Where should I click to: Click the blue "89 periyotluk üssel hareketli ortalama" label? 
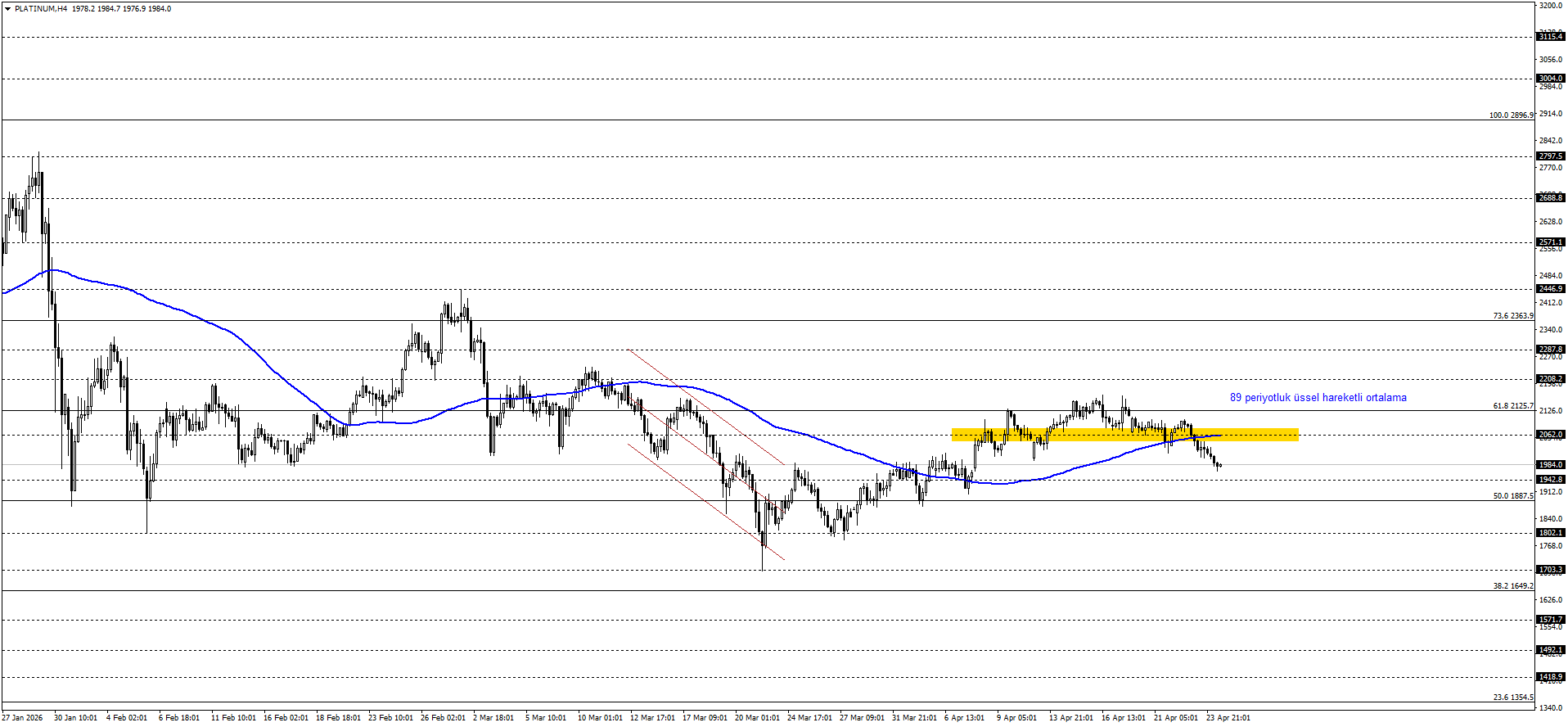click(x=1318, y=398)
